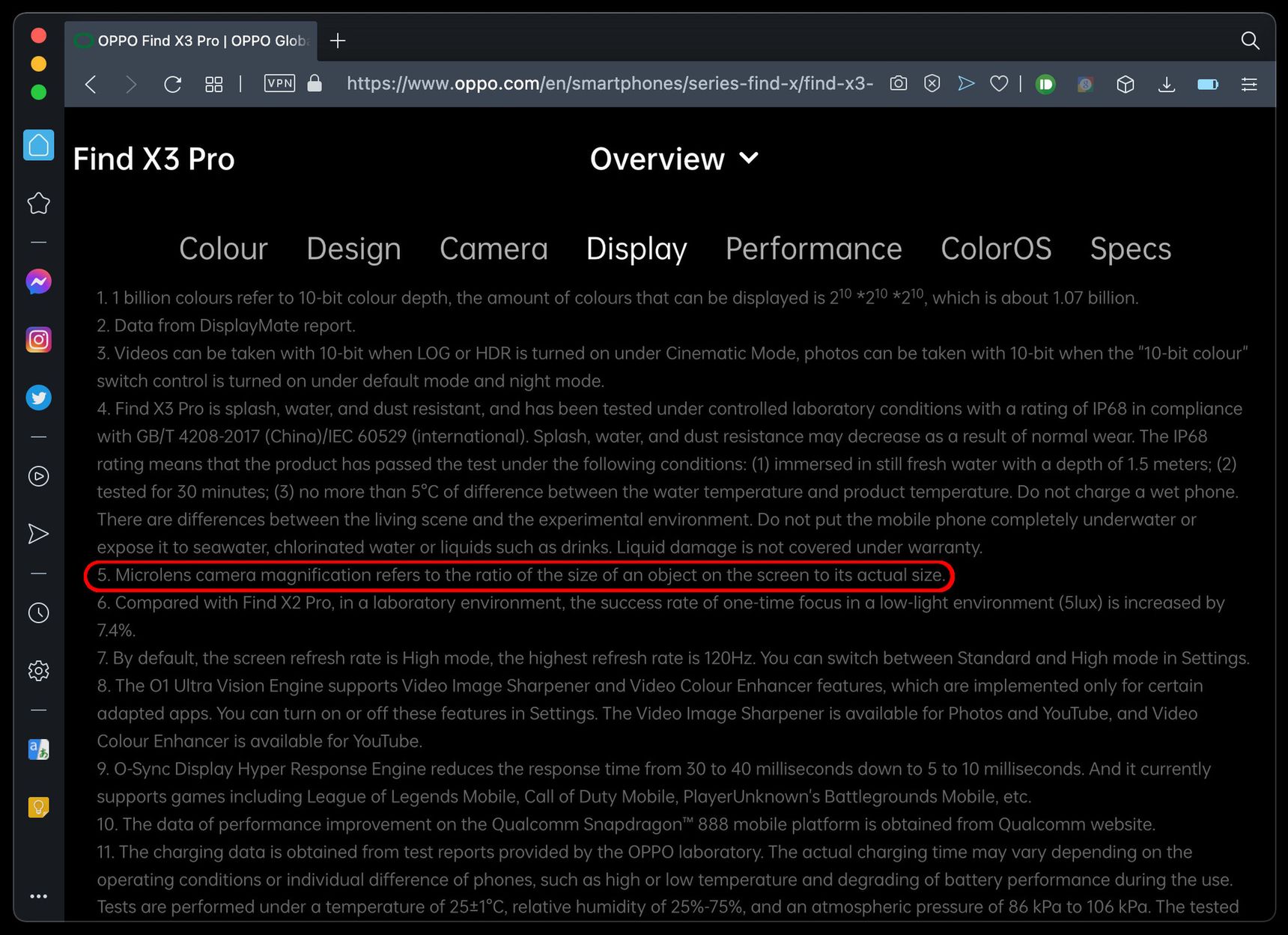Take a snapshot with the camera icon

click(x=899, y=83)
